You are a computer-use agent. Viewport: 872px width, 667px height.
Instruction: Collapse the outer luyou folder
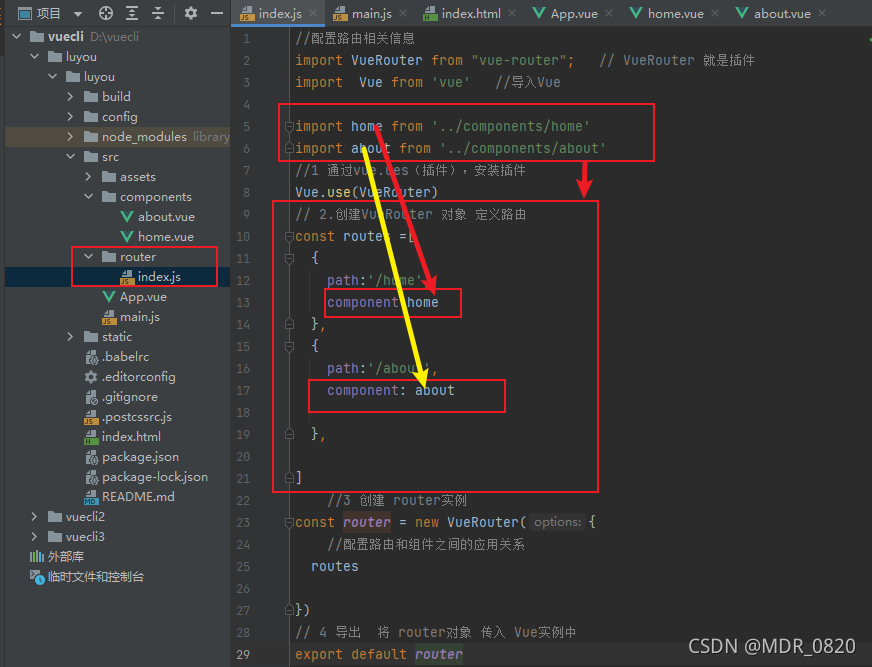(x=34, y=57)
